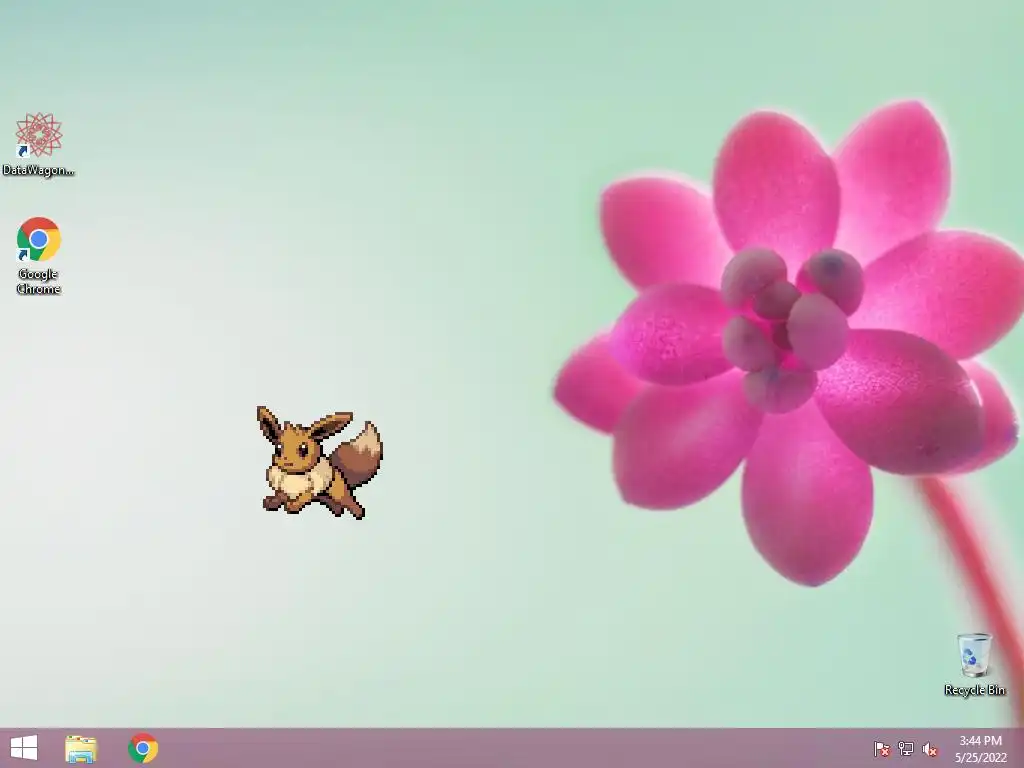
Task: Select the Recycle Bin icon
Action: [974, 664]
